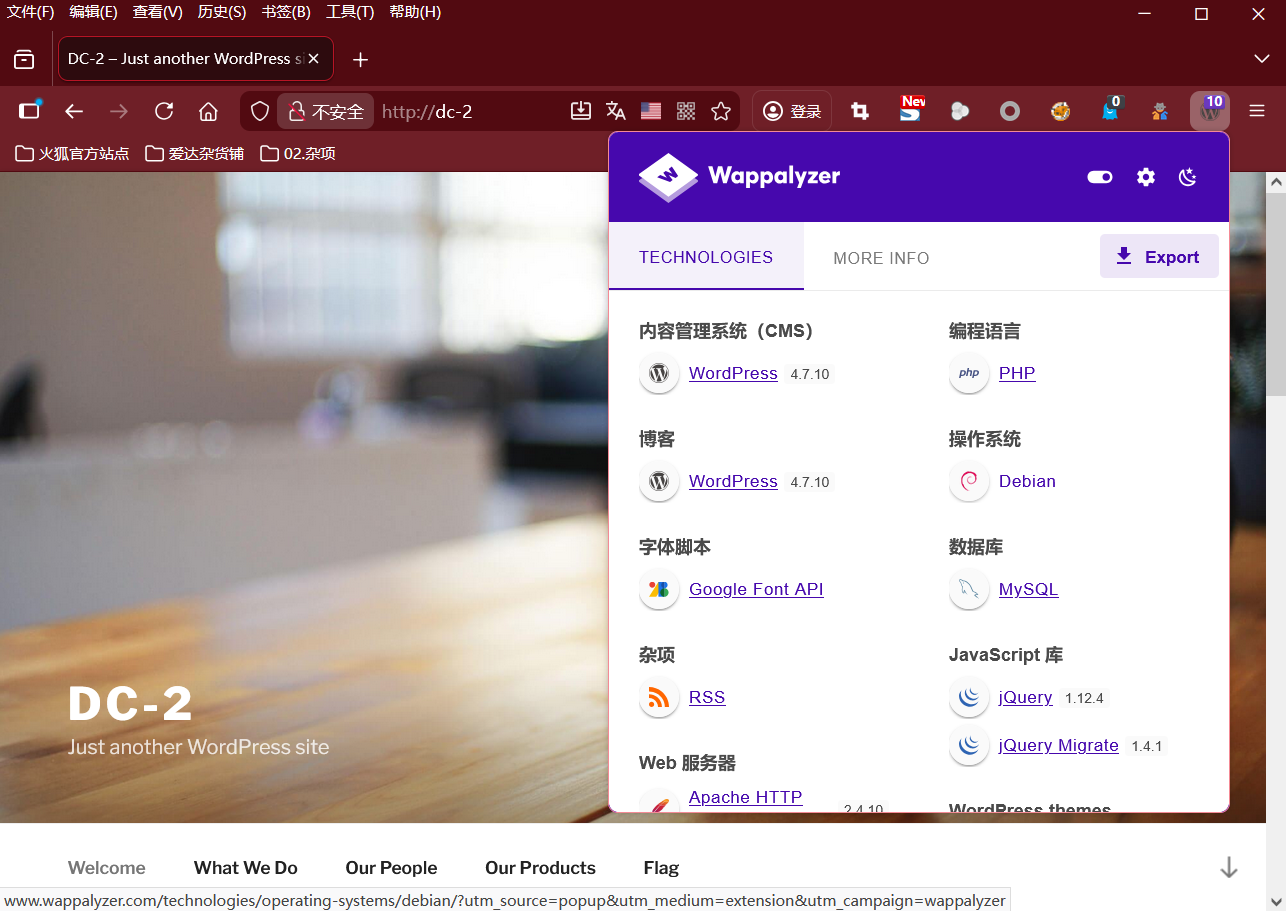Open the 不安全 site security info
The height and width of the screenshot is (911, 1286).
pos(326,111)
